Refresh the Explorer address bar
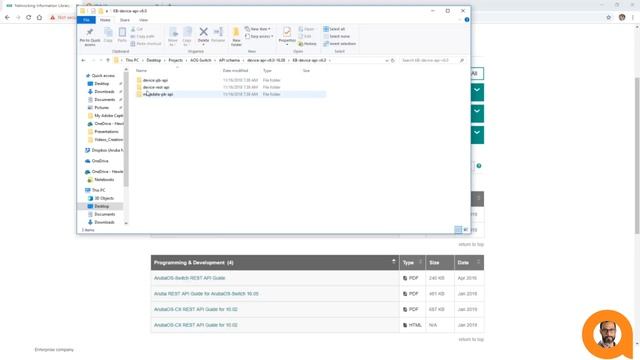Viewport: 640px width, 360px height. tap(393, 60)
